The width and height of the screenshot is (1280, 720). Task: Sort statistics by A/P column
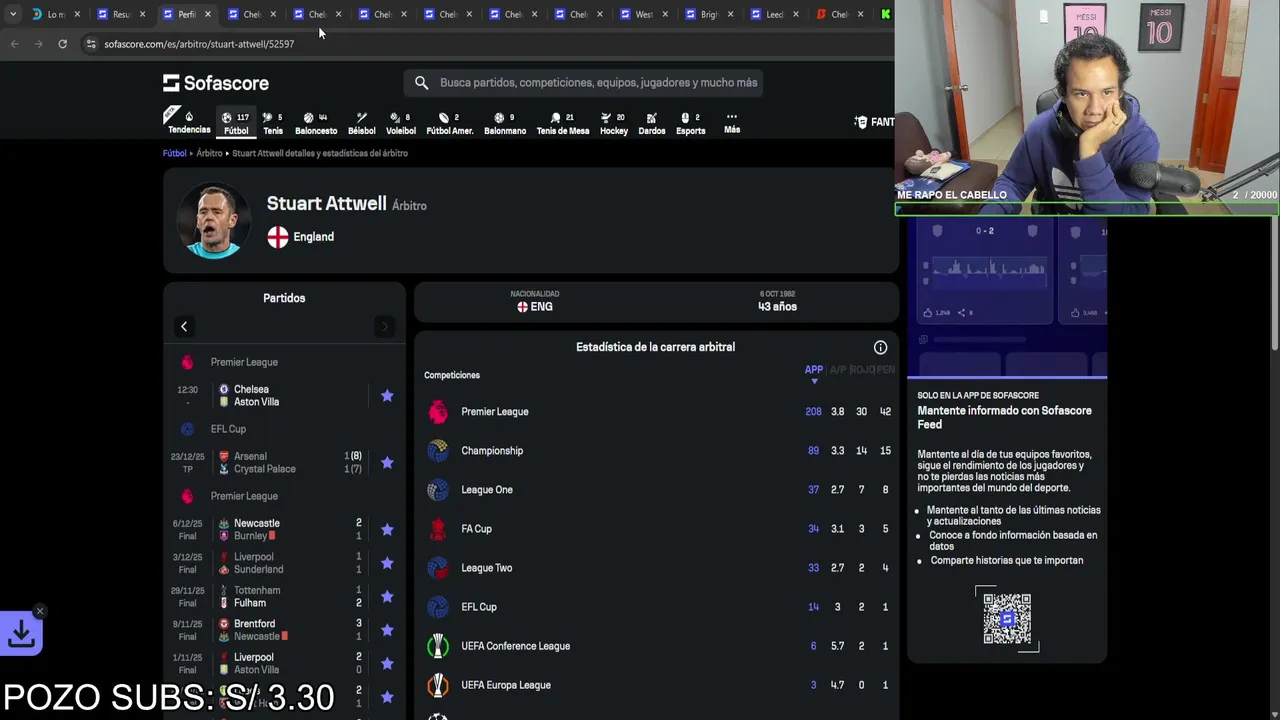[838, 370]
